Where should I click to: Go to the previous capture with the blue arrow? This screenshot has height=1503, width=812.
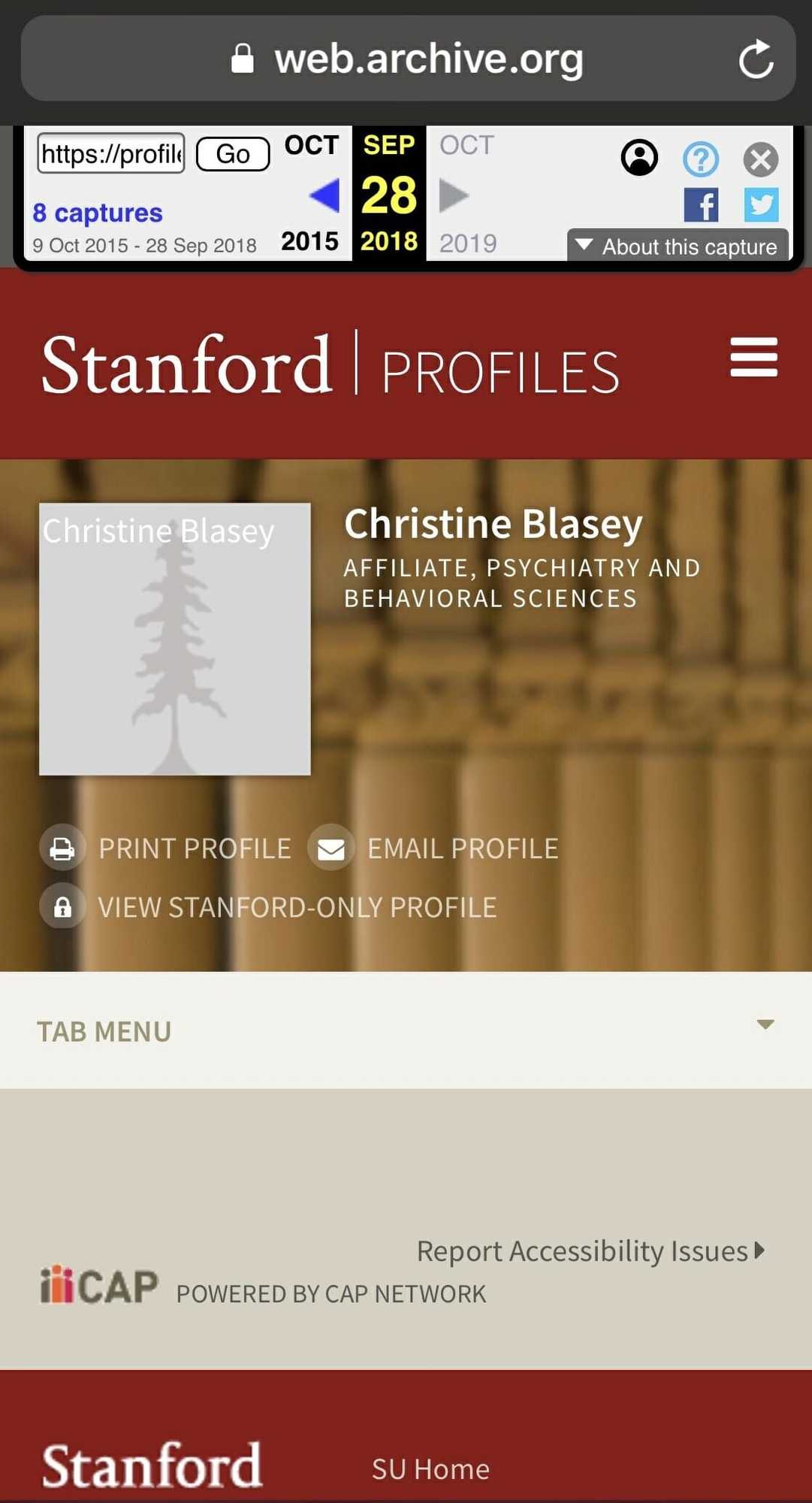324,195
